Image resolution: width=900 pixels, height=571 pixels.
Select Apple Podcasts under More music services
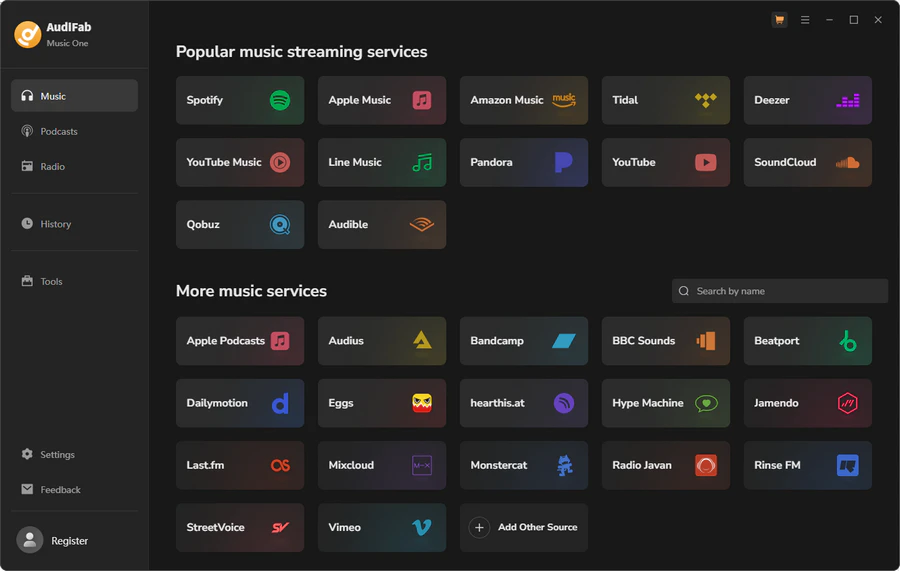tap(240, 341)
